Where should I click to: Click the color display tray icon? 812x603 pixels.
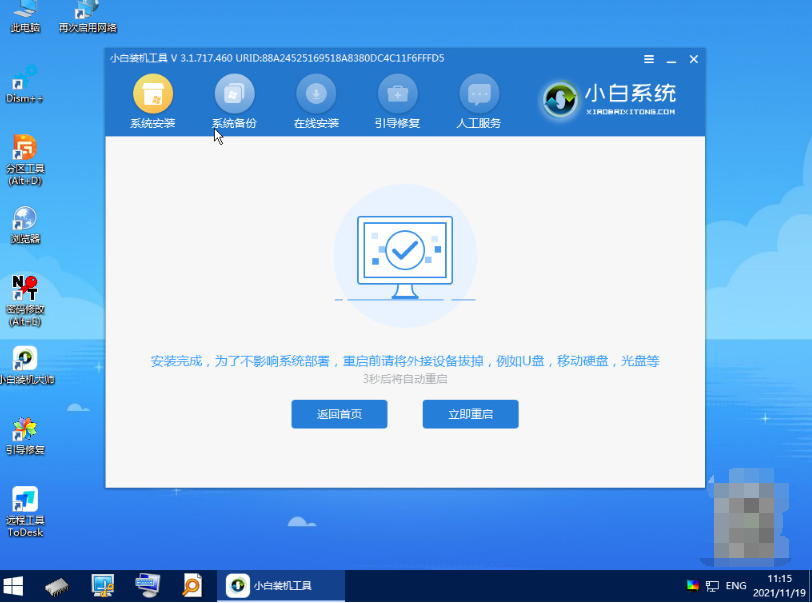pos(692,586)
